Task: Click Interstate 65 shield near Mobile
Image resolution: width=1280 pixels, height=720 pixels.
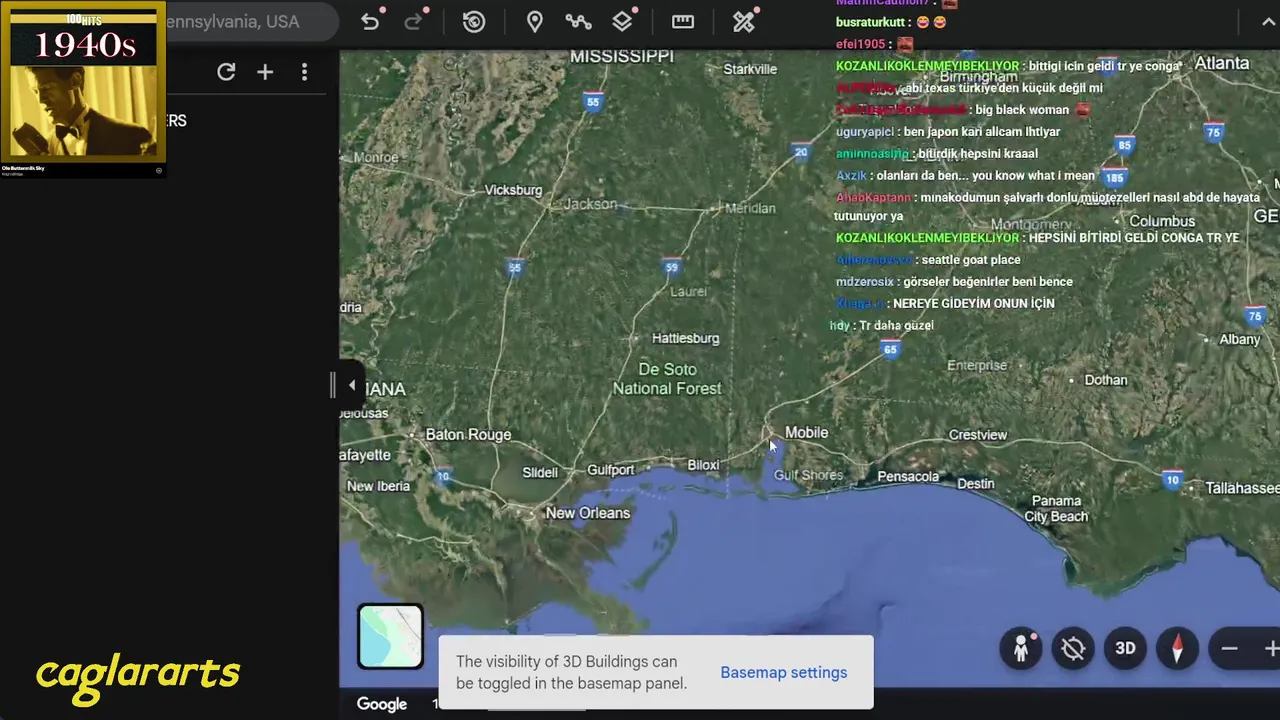Action: click(890, 349)
